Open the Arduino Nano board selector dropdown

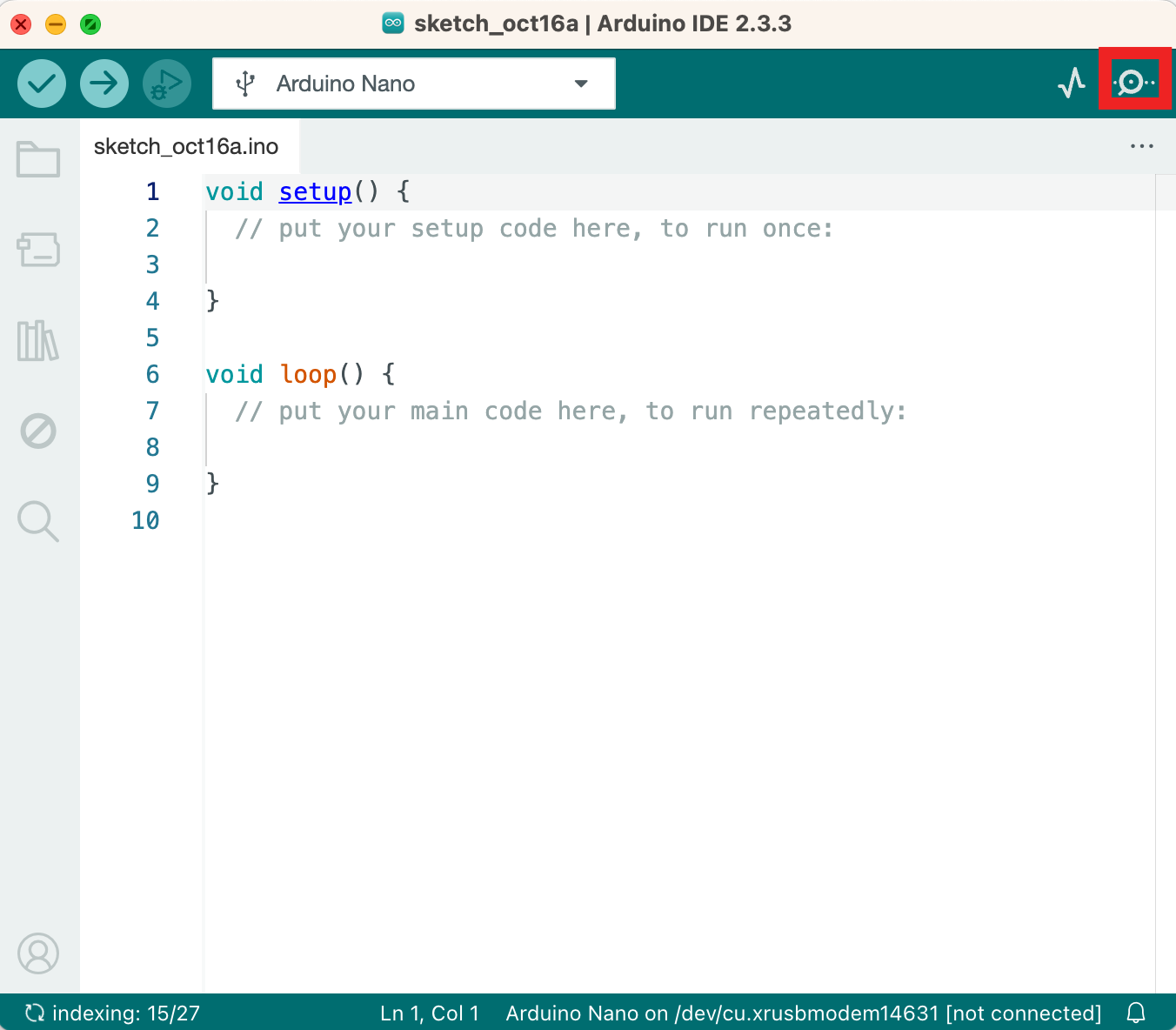pos(414,84)
